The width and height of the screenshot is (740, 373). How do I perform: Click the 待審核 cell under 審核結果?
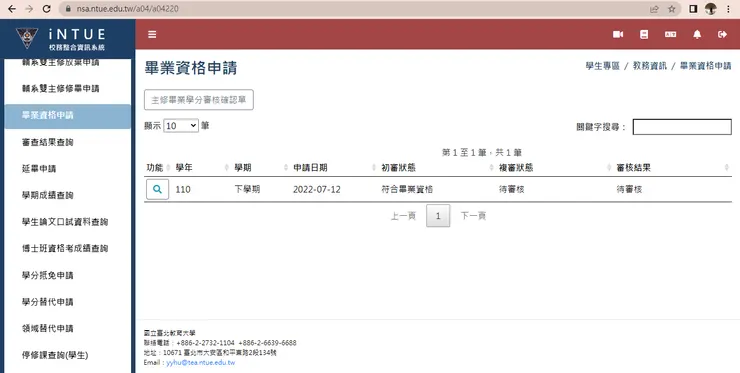pos(629,189)
